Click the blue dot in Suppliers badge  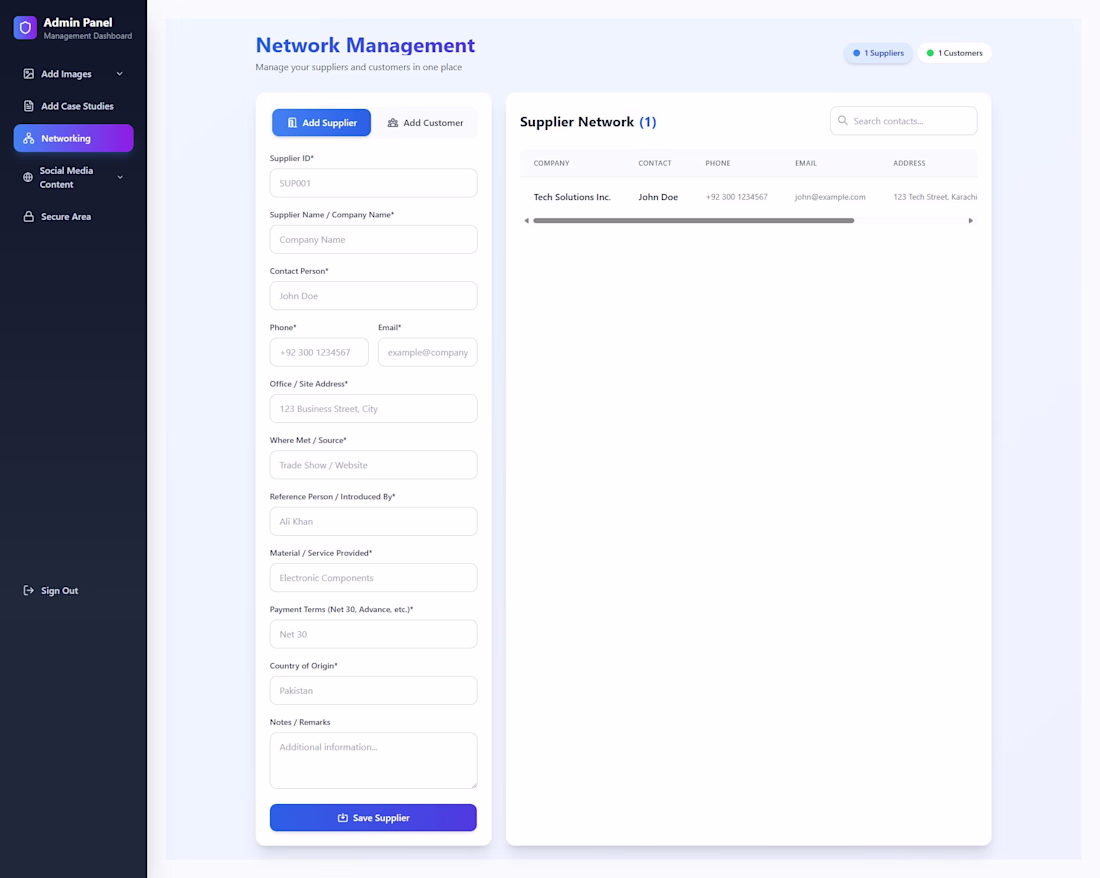[856, 53]
